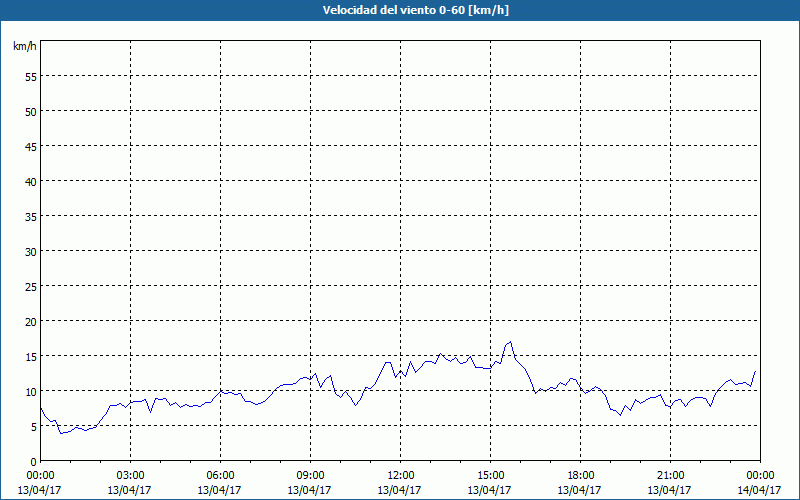Viewport: 800px width, 500px height.
Task: Click the 06:00 time label on x-axis
Action: (x=220, y=476)
